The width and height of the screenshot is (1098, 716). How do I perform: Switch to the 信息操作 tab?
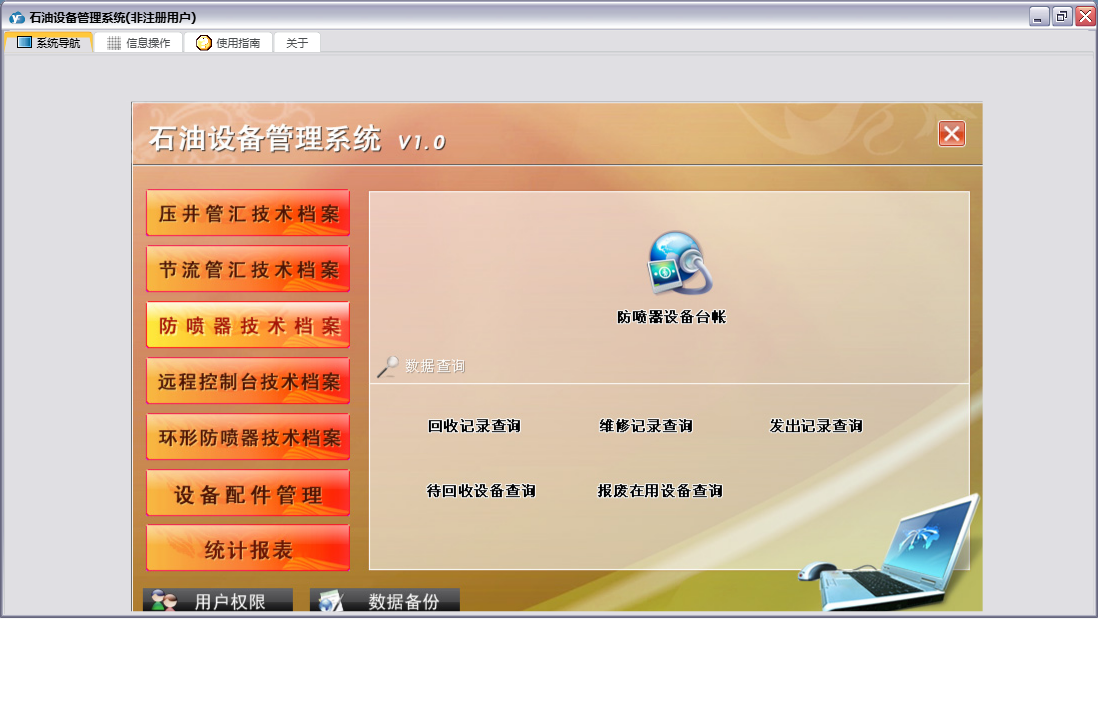(139, 43)
